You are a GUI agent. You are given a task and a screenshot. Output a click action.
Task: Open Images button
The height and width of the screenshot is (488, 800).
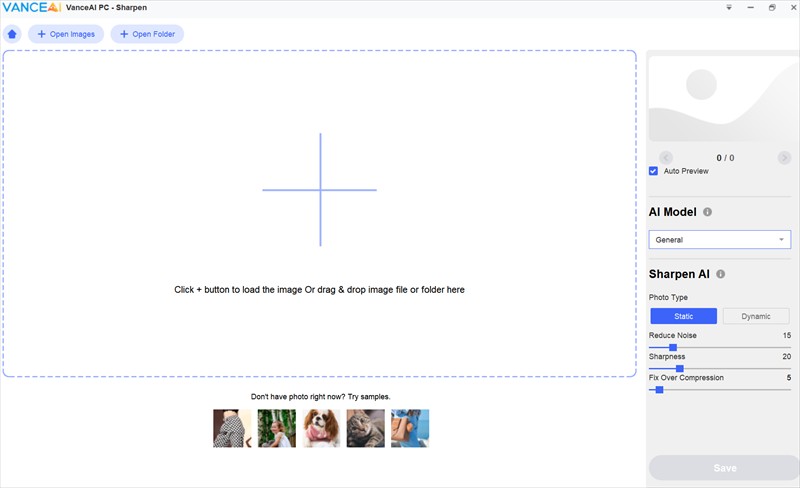[x=66, y=34]
